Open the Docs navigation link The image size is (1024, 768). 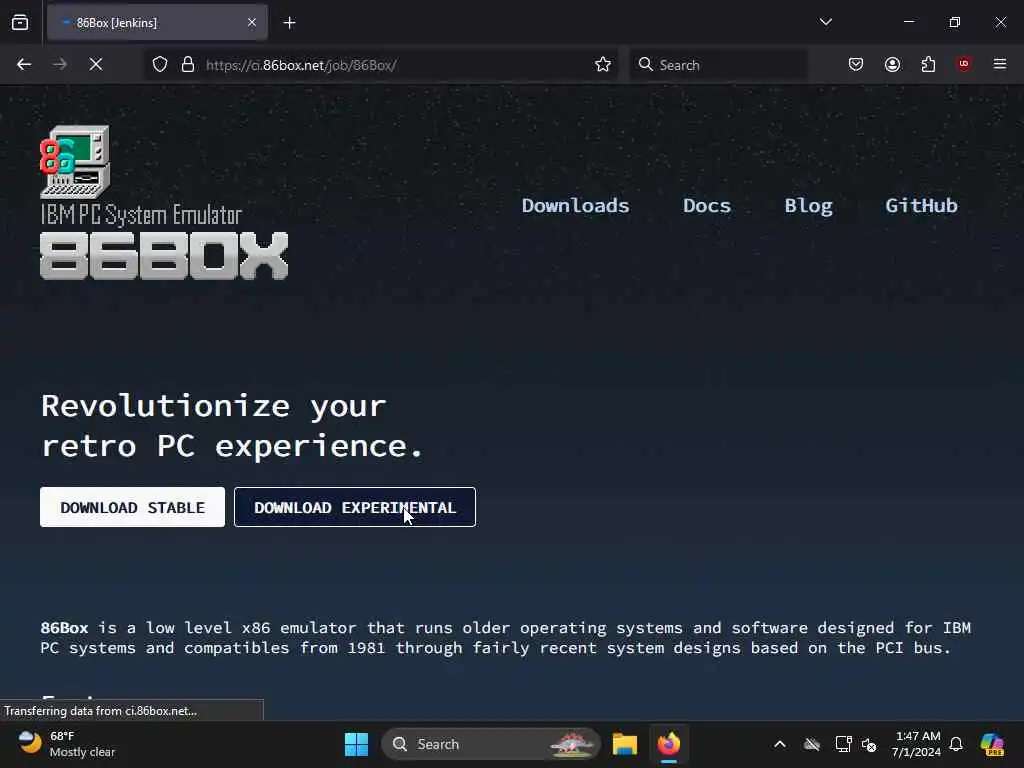(x=707, y=206)
